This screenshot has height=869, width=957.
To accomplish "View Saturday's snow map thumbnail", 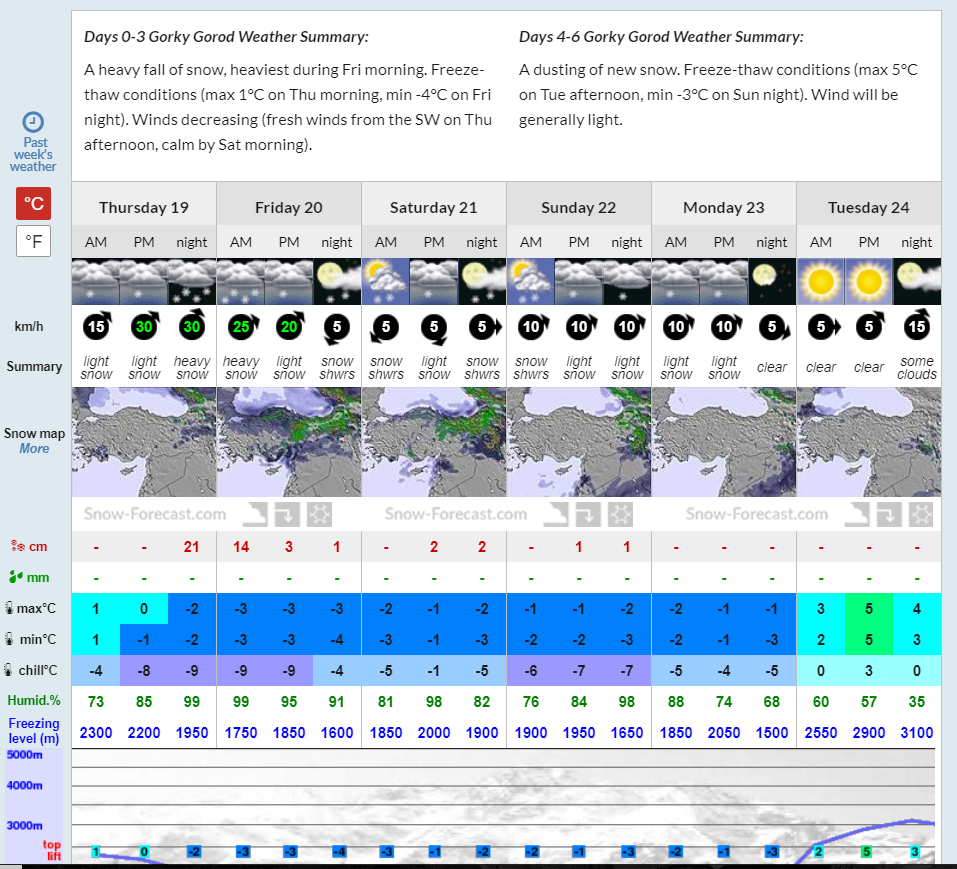I will 434,442.
